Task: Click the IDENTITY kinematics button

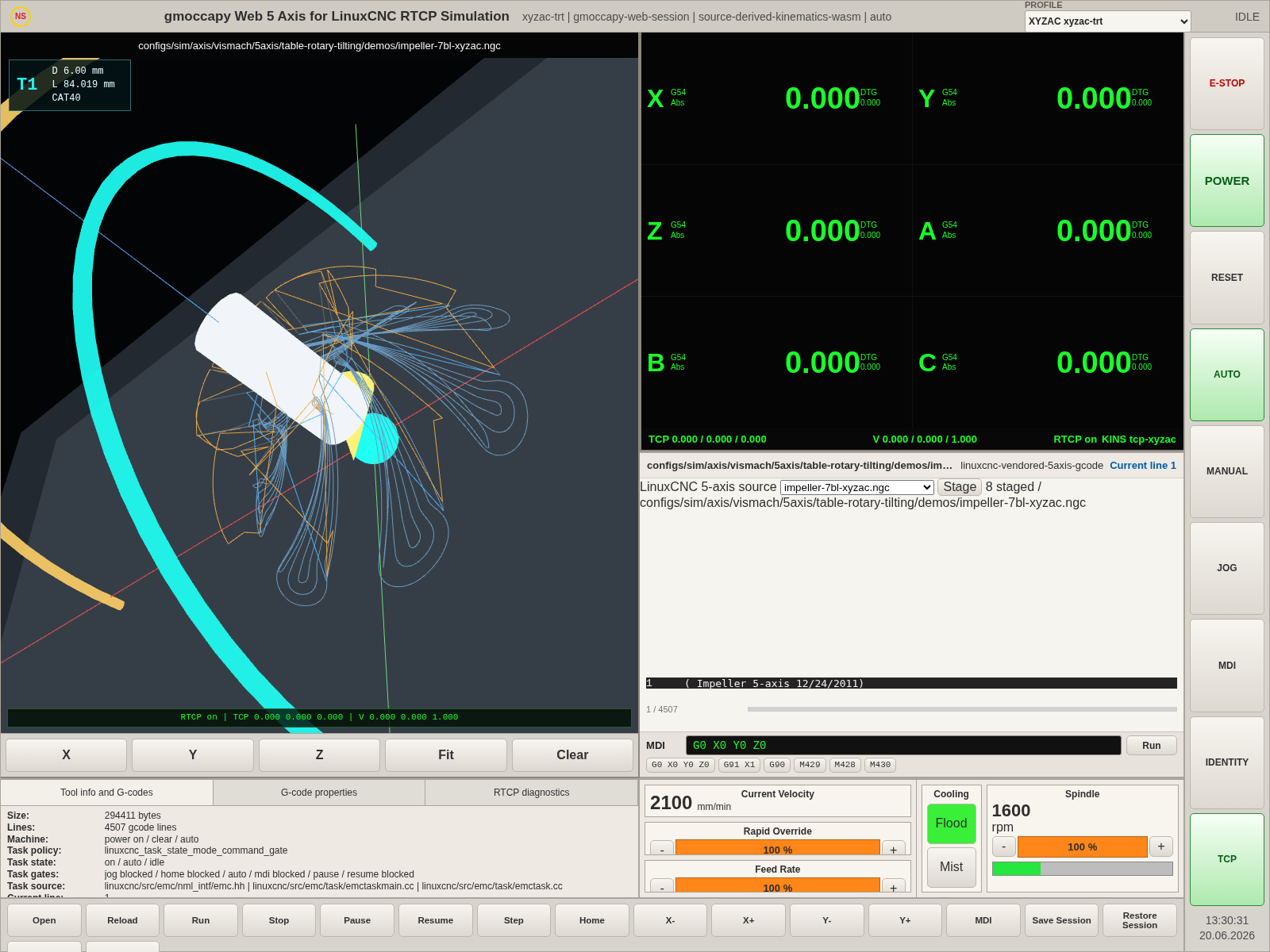Action: coord(1226,762)
